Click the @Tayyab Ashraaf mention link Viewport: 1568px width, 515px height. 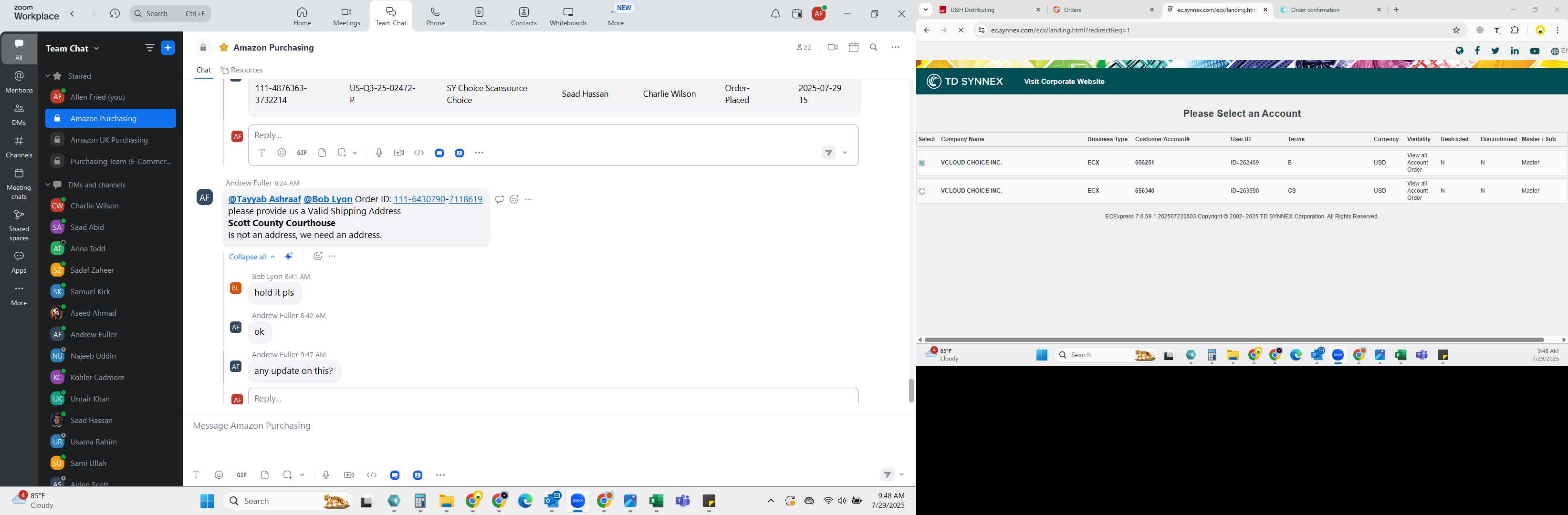pyautogui.click(x=264, y=199)
